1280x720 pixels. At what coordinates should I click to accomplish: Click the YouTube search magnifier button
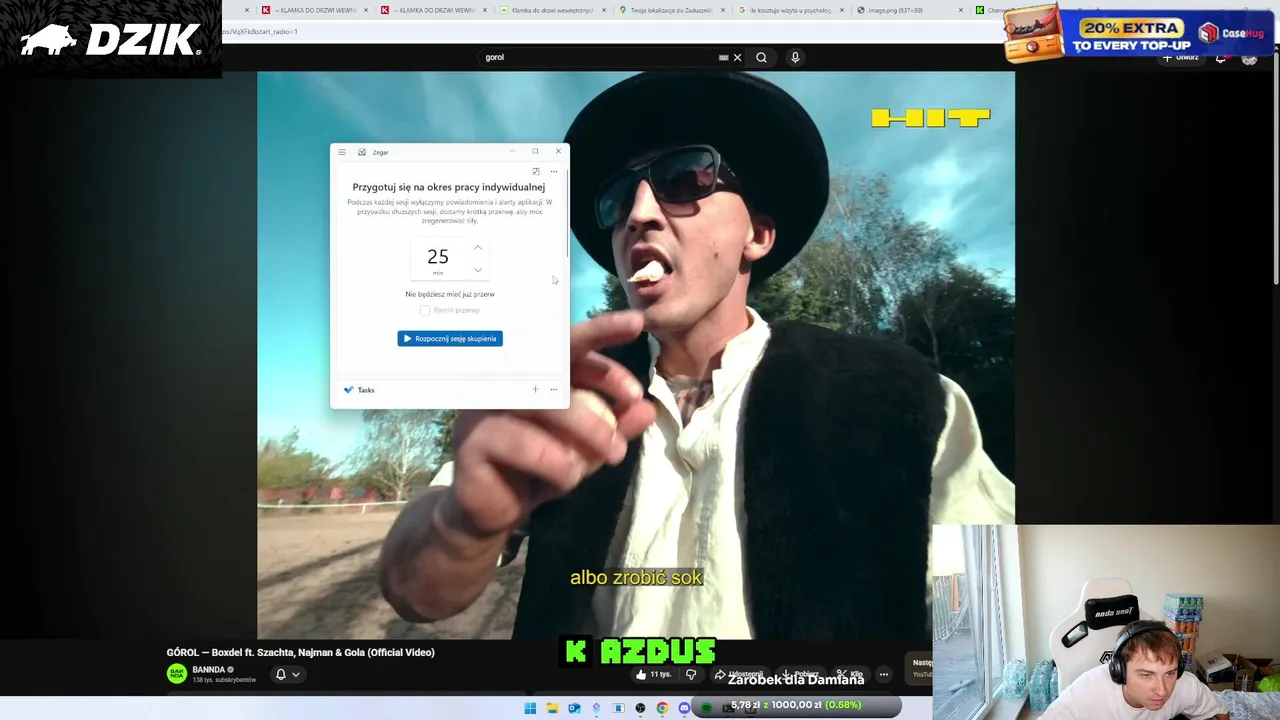[x=761, y=57]
